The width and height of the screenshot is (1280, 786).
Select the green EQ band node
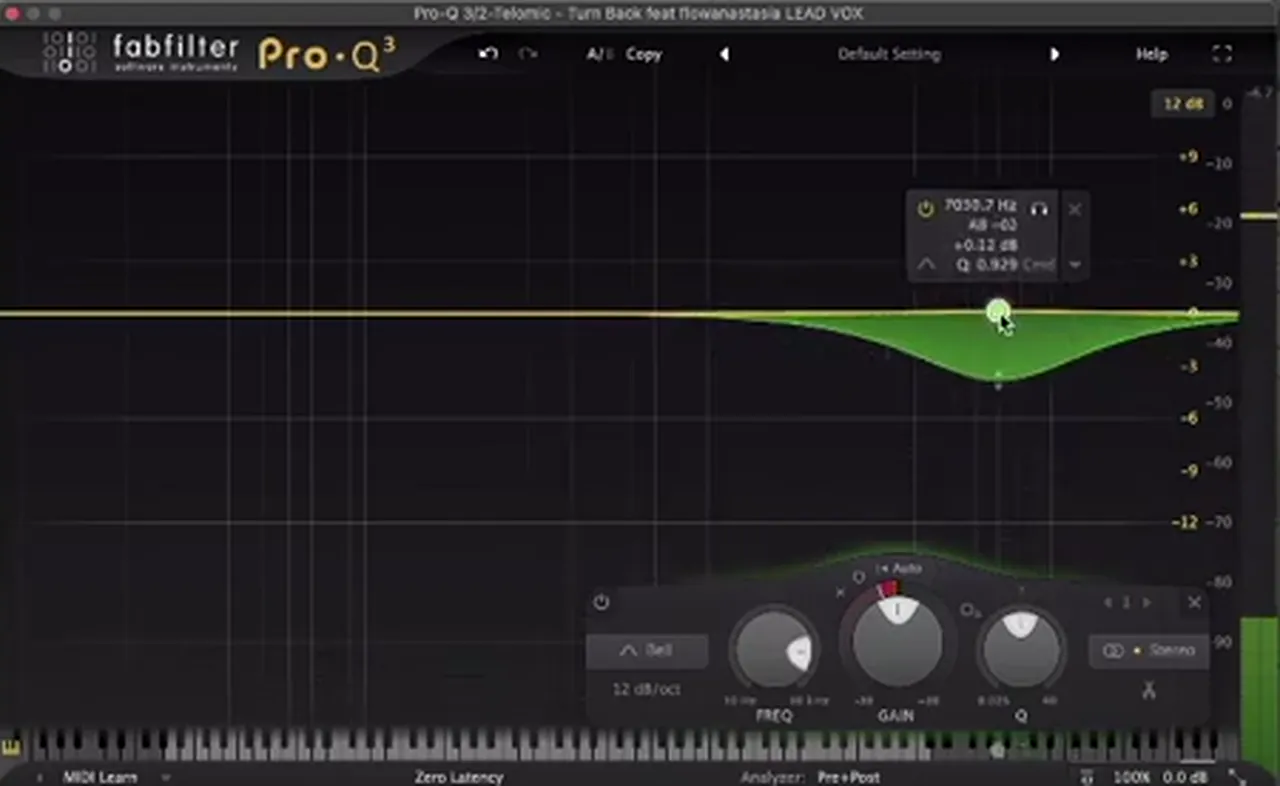click(997, 312)
